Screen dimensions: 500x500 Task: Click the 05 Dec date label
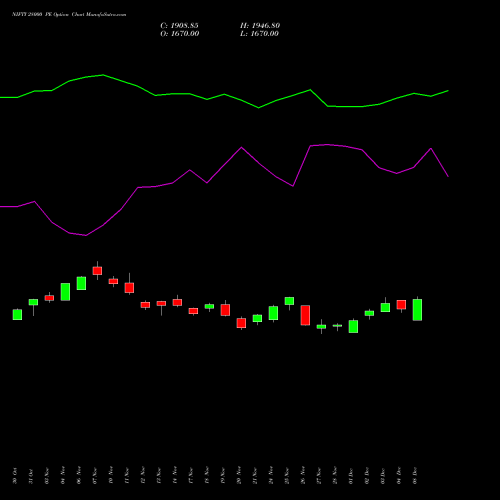tap(415, 476)
